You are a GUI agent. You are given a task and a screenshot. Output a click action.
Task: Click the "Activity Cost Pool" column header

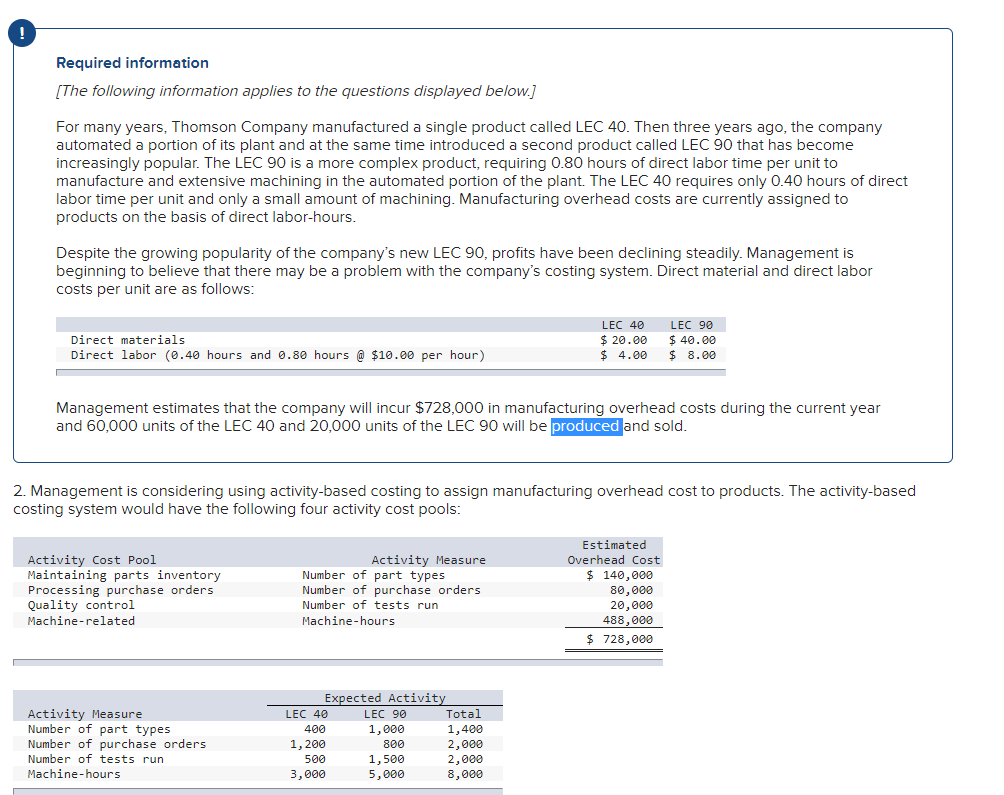[x=92, y=560]
